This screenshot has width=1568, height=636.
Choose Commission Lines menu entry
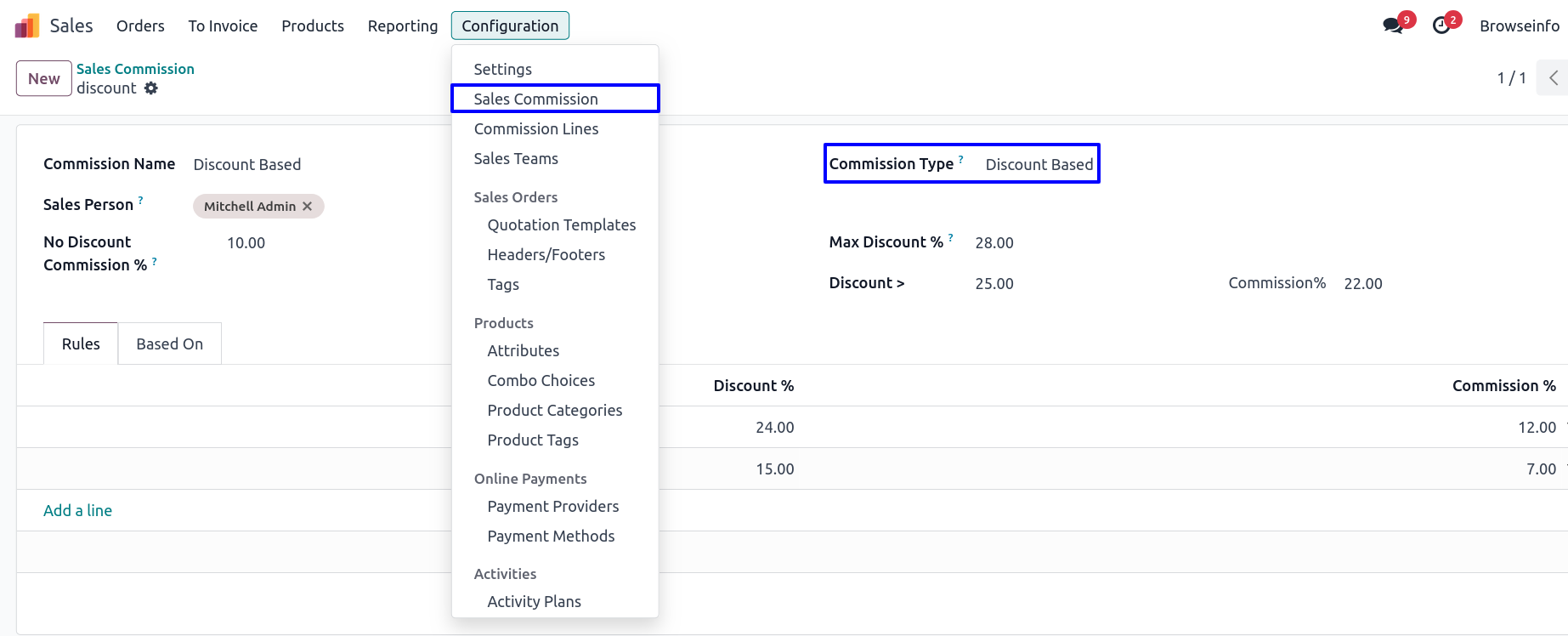pyautogui.click(x=535, y=129)
